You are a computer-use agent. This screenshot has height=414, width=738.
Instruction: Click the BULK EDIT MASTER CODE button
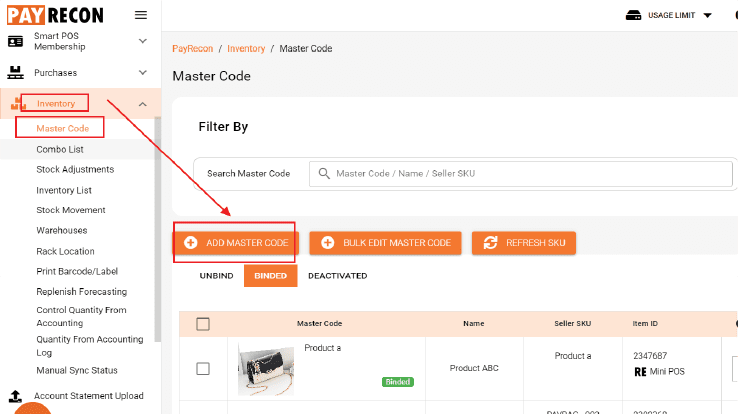[385, 243]
